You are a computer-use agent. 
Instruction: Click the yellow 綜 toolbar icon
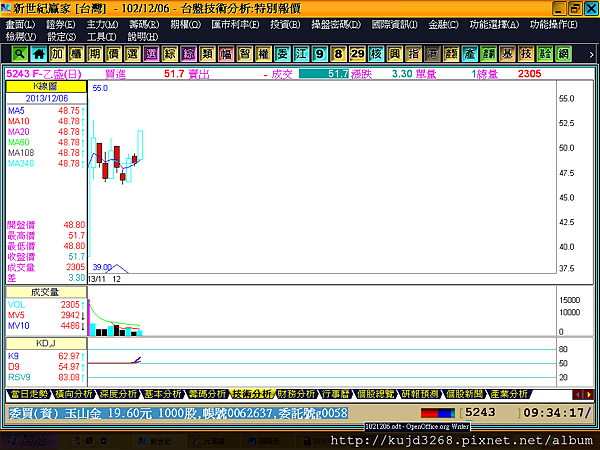coord(170,54)
